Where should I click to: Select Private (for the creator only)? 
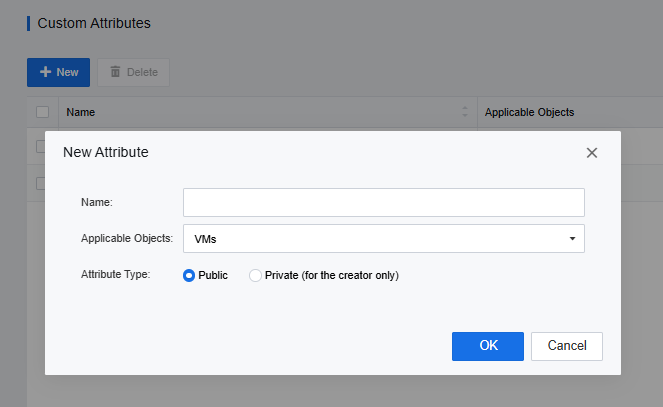[x=255, y=276]
